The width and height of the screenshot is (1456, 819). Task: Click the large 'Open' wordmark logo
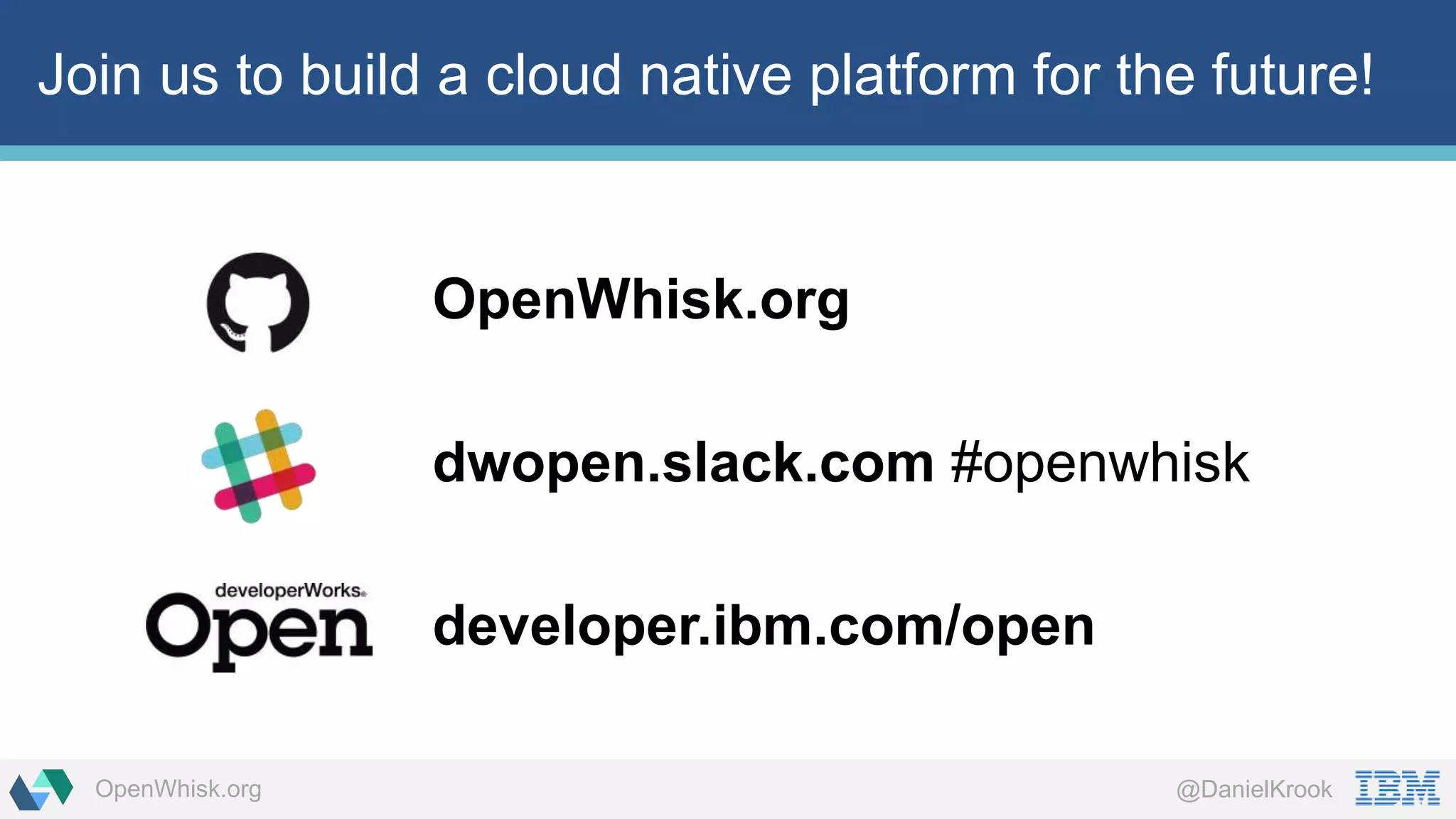coord(258,631)
